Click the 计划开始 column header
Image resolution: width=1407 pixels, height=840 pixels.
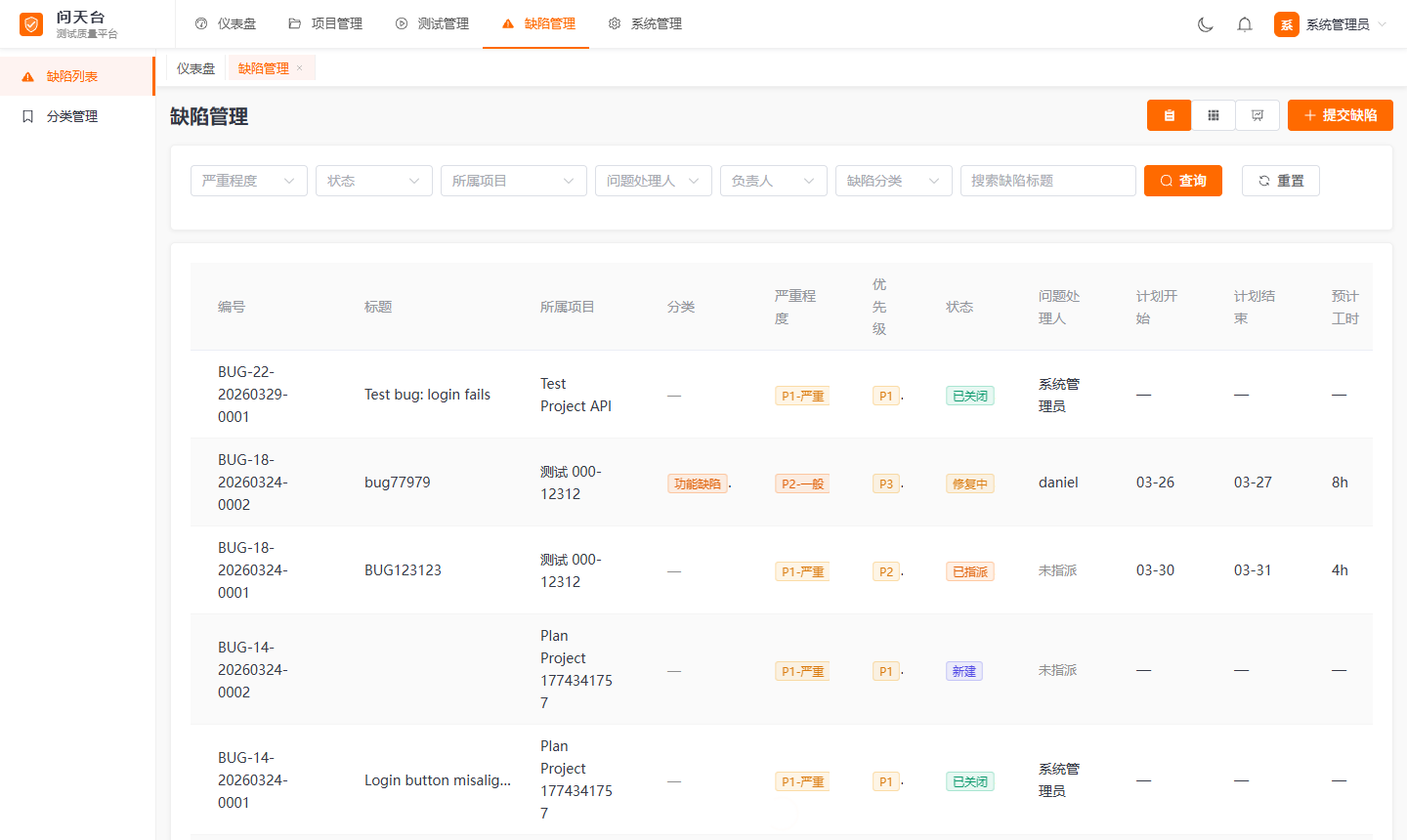[x=1157, y=307]
